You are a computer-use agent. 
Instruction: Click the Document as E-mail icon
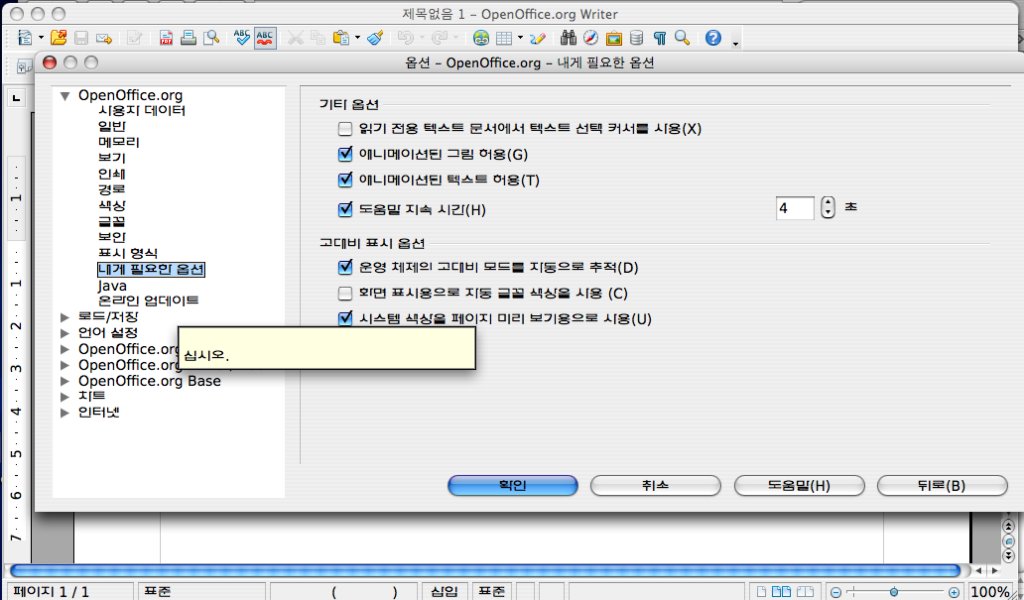tap(103, 39)
